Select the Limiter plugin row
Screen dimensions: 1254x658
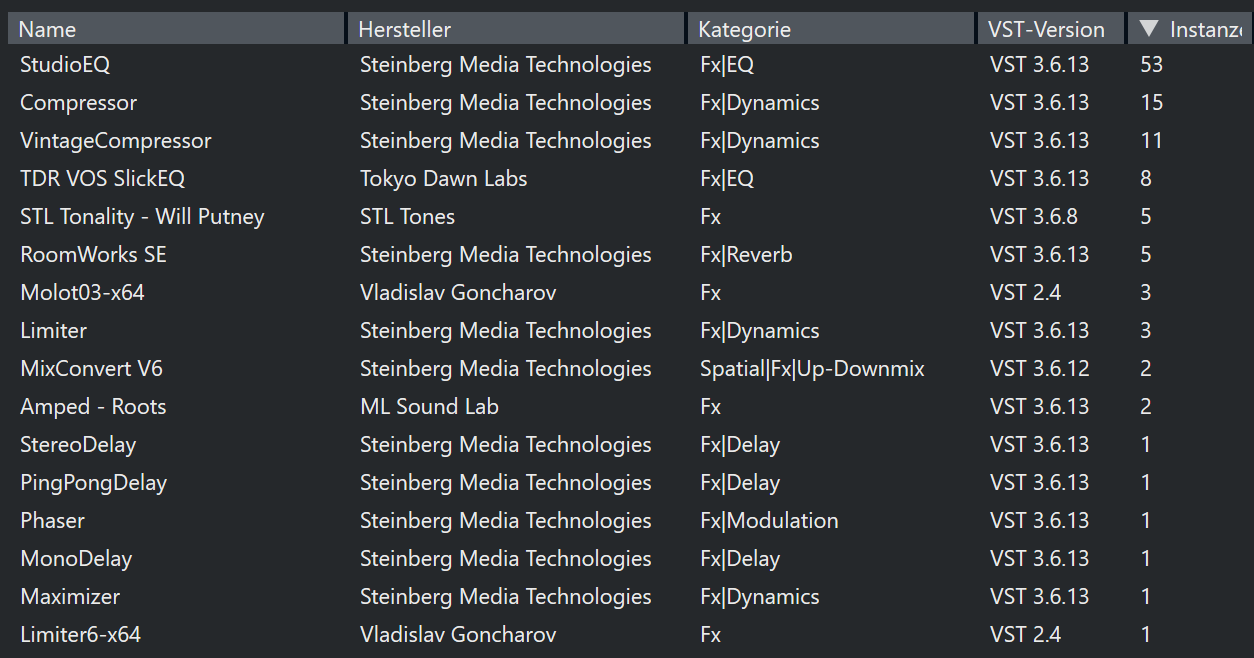coord(53,331)
